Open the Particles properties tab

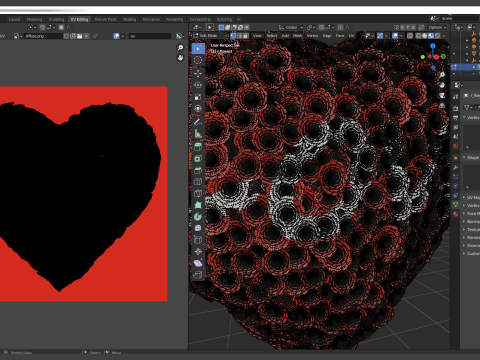click(456, 177)
